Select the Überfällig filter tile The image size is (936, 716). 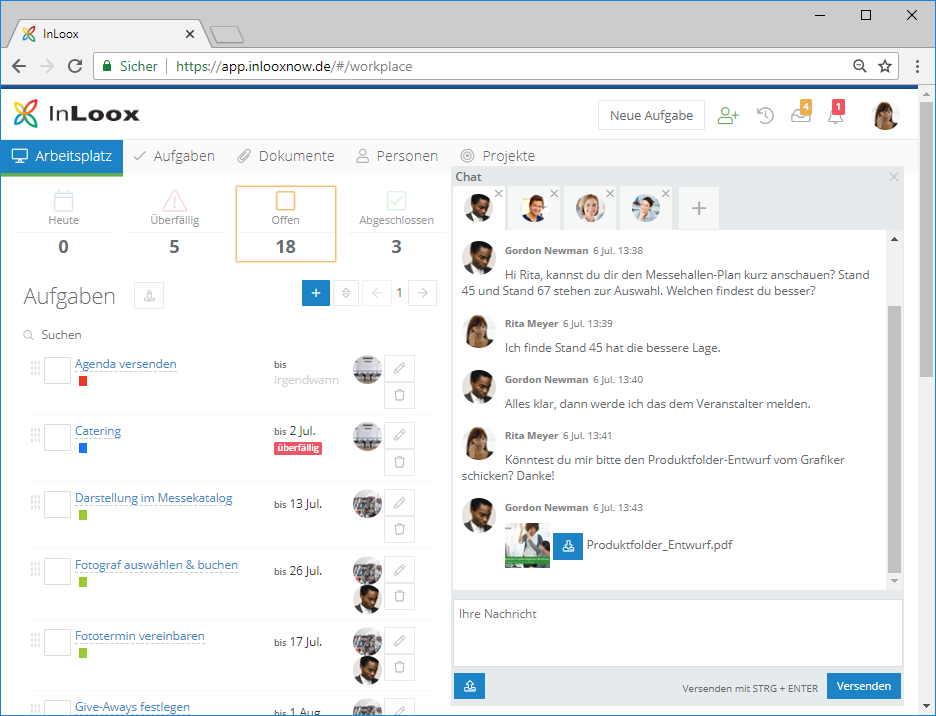coord(174,224)
